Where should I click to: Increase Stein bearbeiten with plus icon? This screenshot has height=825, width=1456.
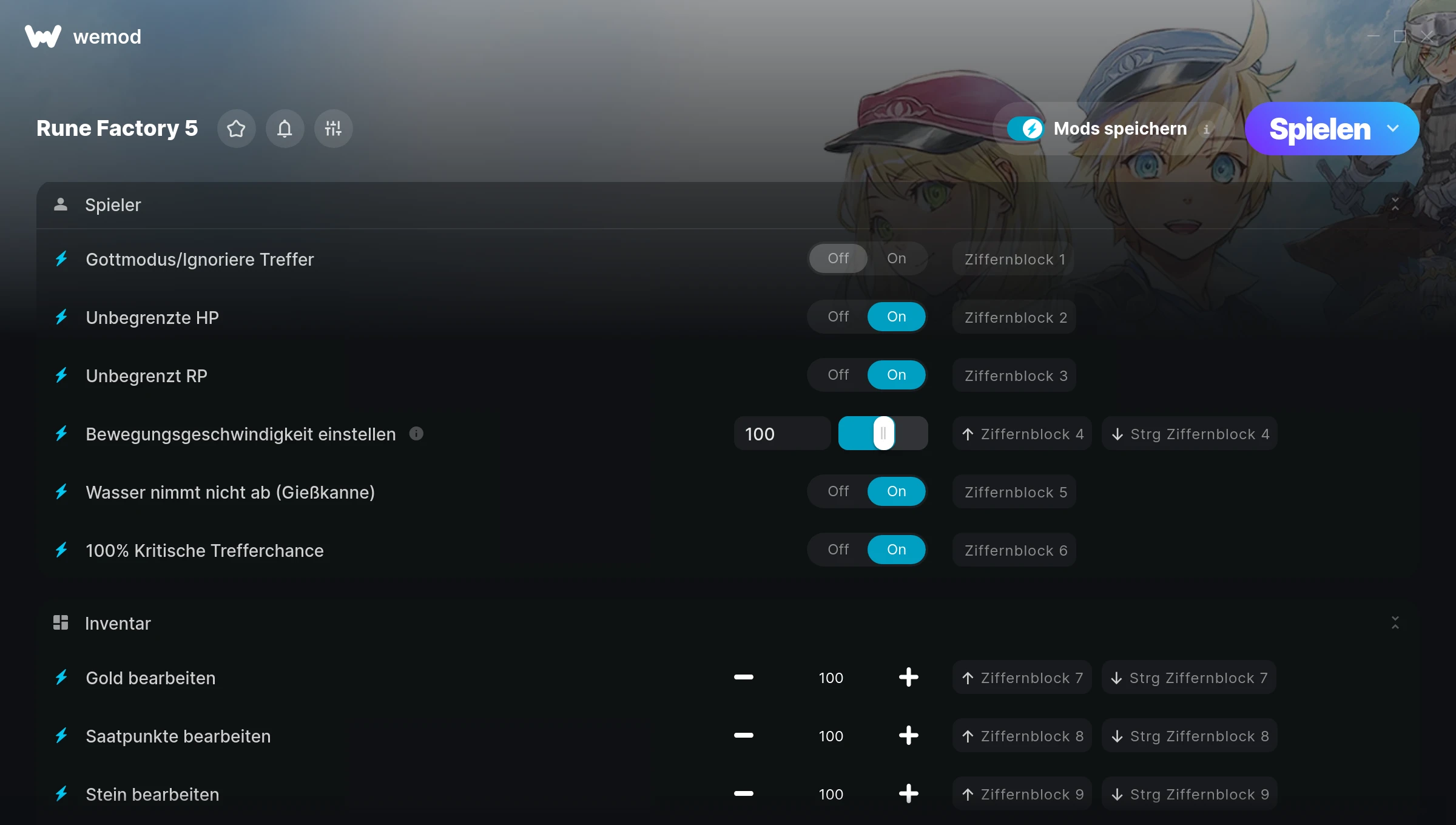[908, 793]
